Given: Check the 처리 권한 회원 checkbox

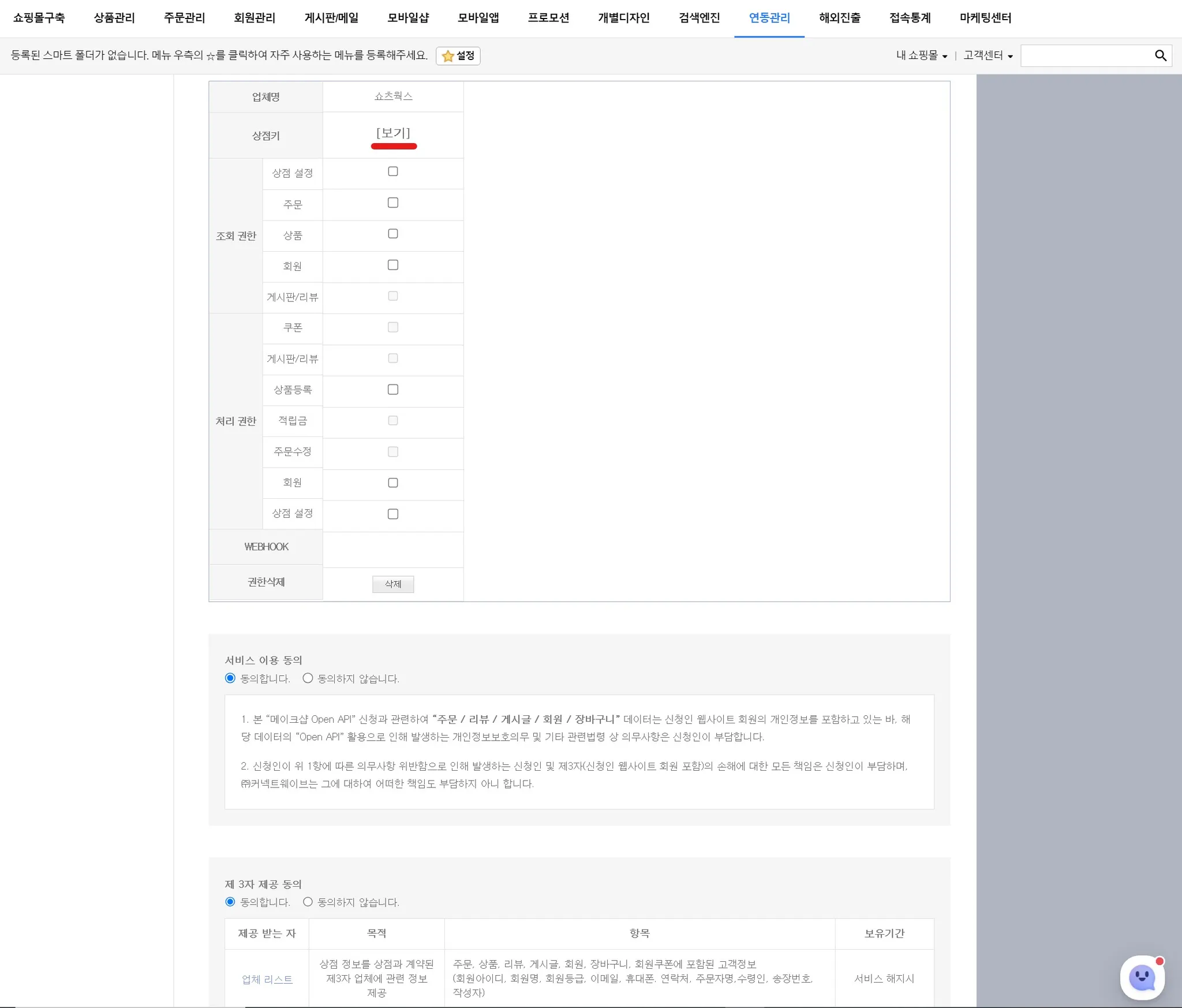Looking at the screenshot, I should pyautogui.click(x=393, y=483).
